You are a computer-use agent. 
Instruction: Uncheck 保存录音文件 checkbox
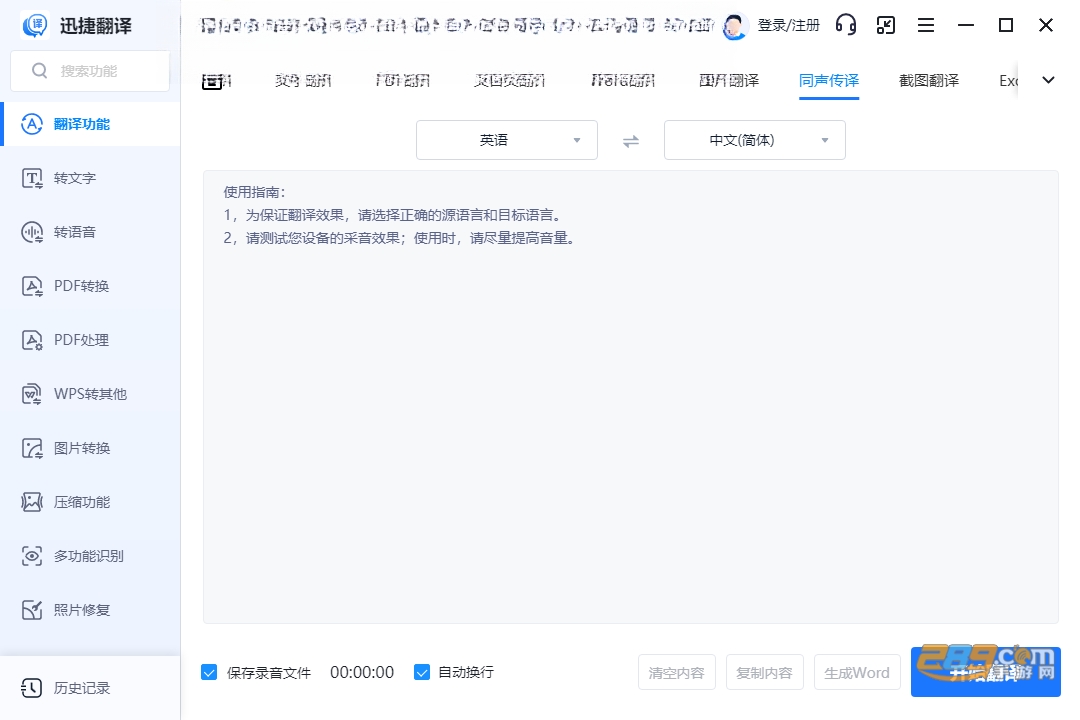[209, 672]
